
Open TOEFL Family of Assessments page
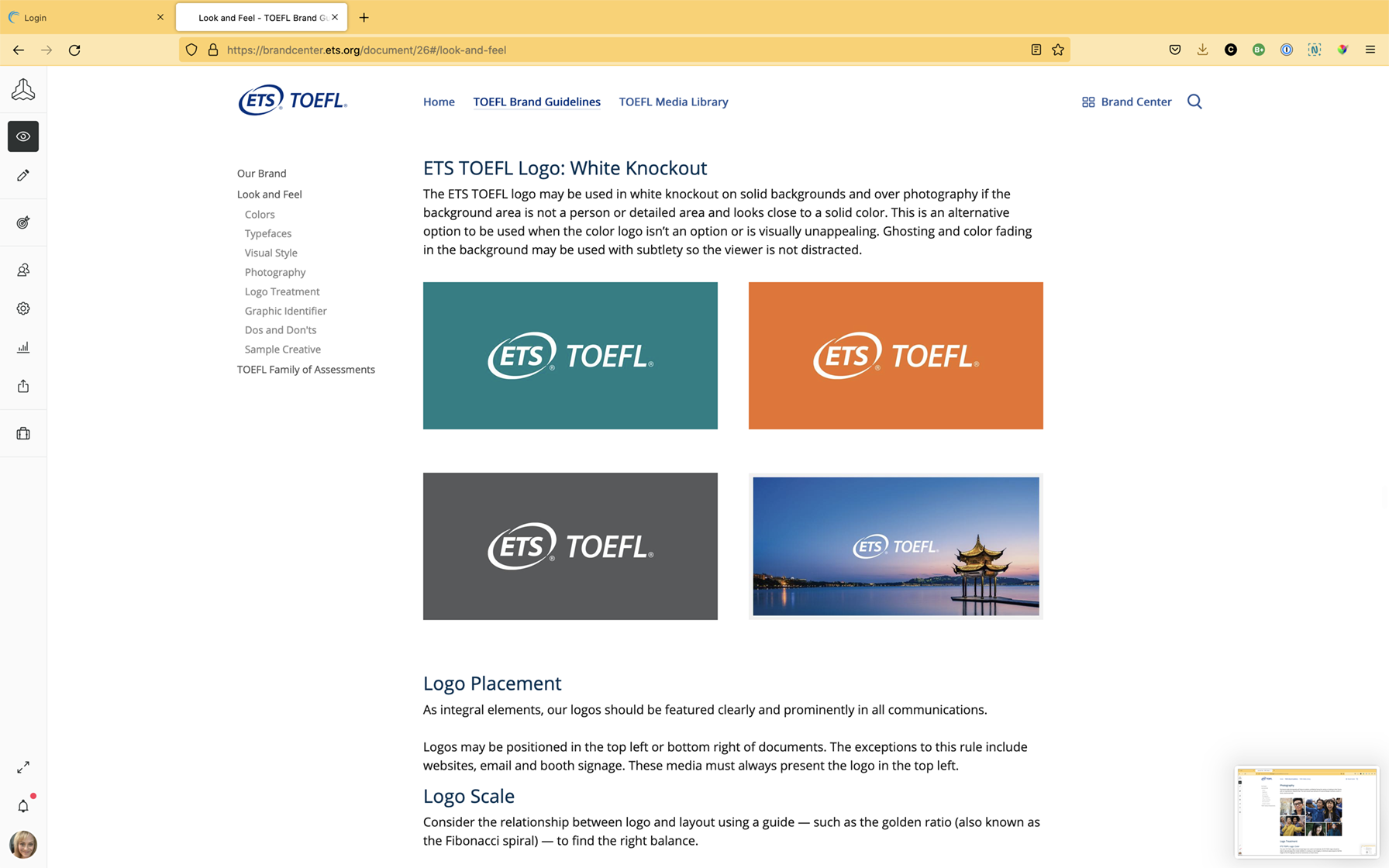(x=305, y=369)
